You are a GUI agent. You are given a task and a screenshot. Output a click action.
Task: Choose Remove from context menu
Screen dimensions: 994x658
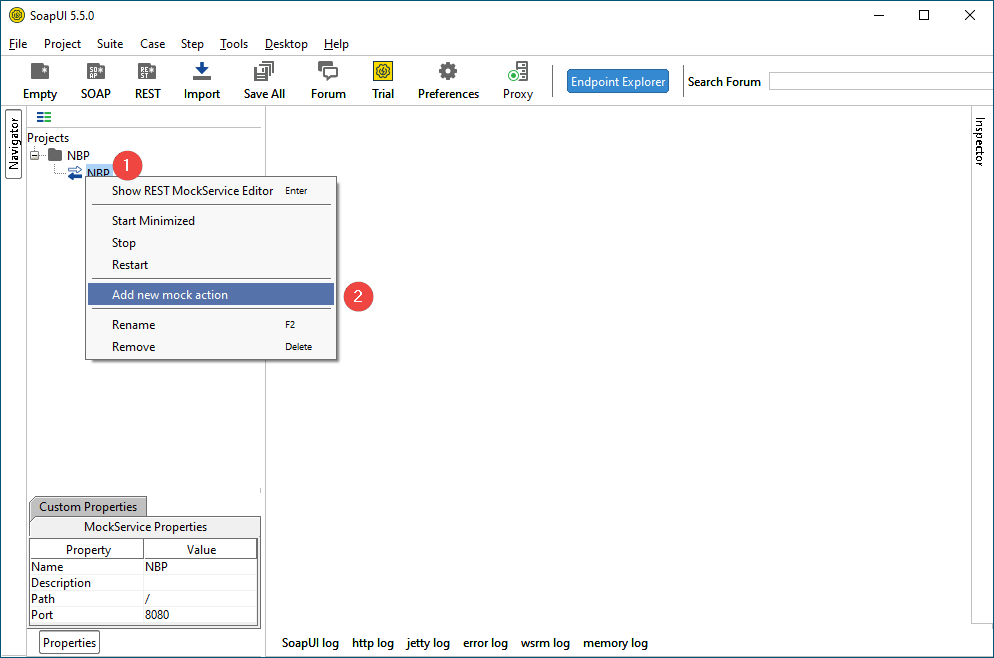[x=210, y=347]
